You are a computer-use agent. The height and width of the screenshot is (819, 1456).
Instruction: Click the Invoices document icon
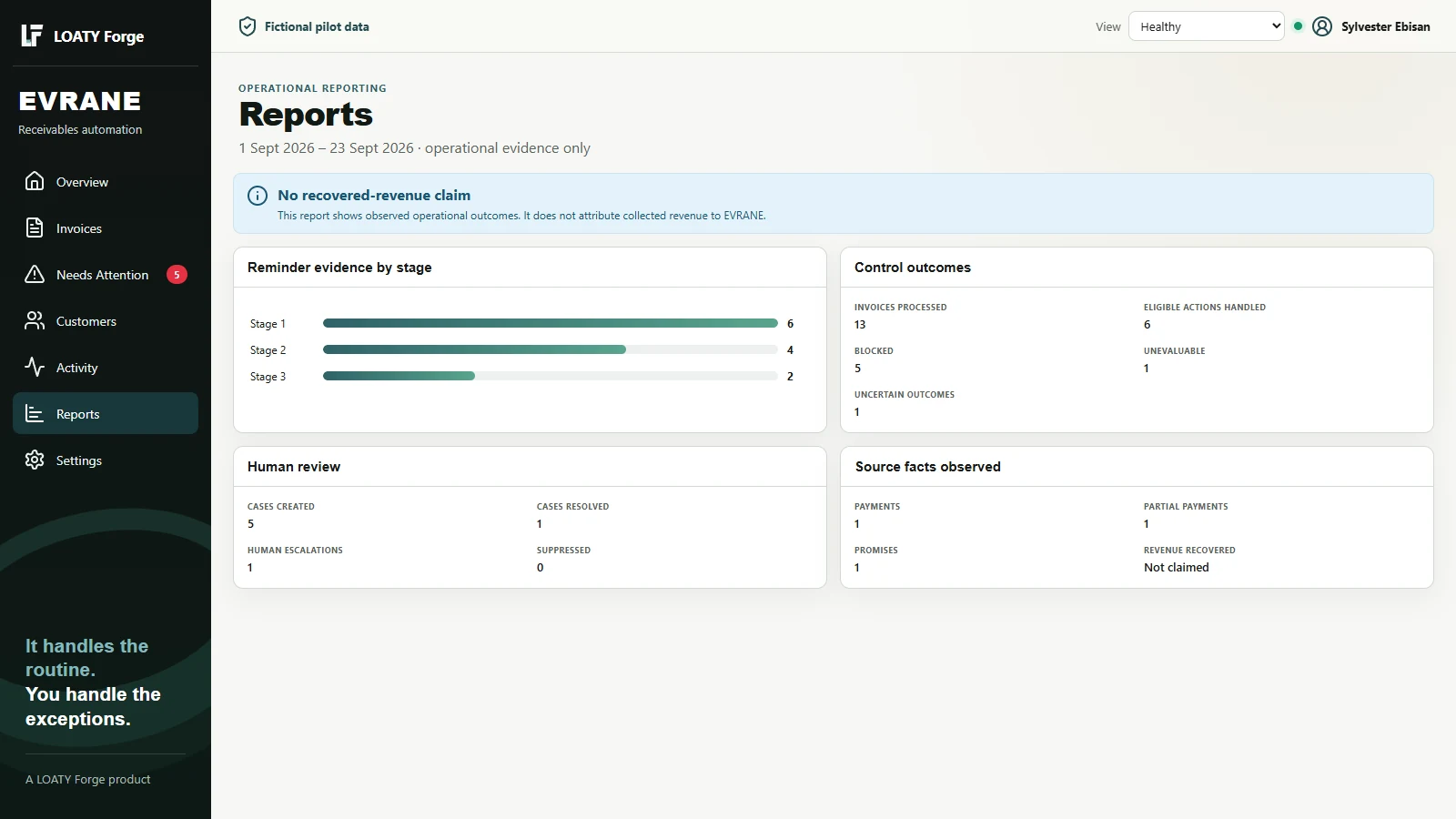point(35,227)
